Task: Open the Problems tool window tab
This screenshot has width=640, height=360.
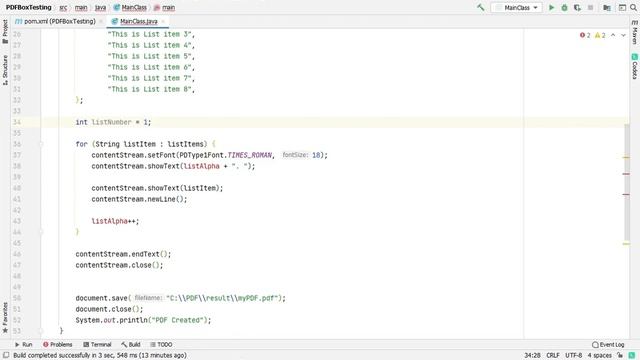Action: pyautogui.click(x=58, y=344)
